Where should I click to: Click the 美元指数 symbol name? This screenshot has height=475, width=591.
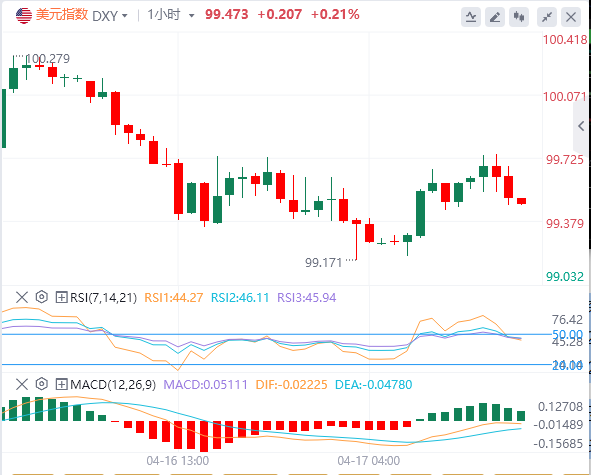[x=62, y=15]
